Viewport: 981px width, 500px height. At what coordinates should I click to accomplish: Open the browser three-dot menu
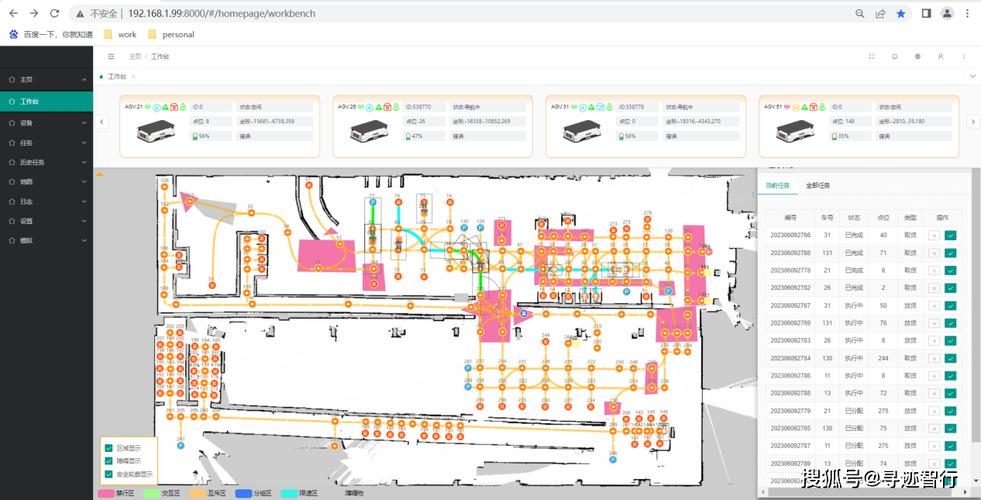(x=968, y=13)
